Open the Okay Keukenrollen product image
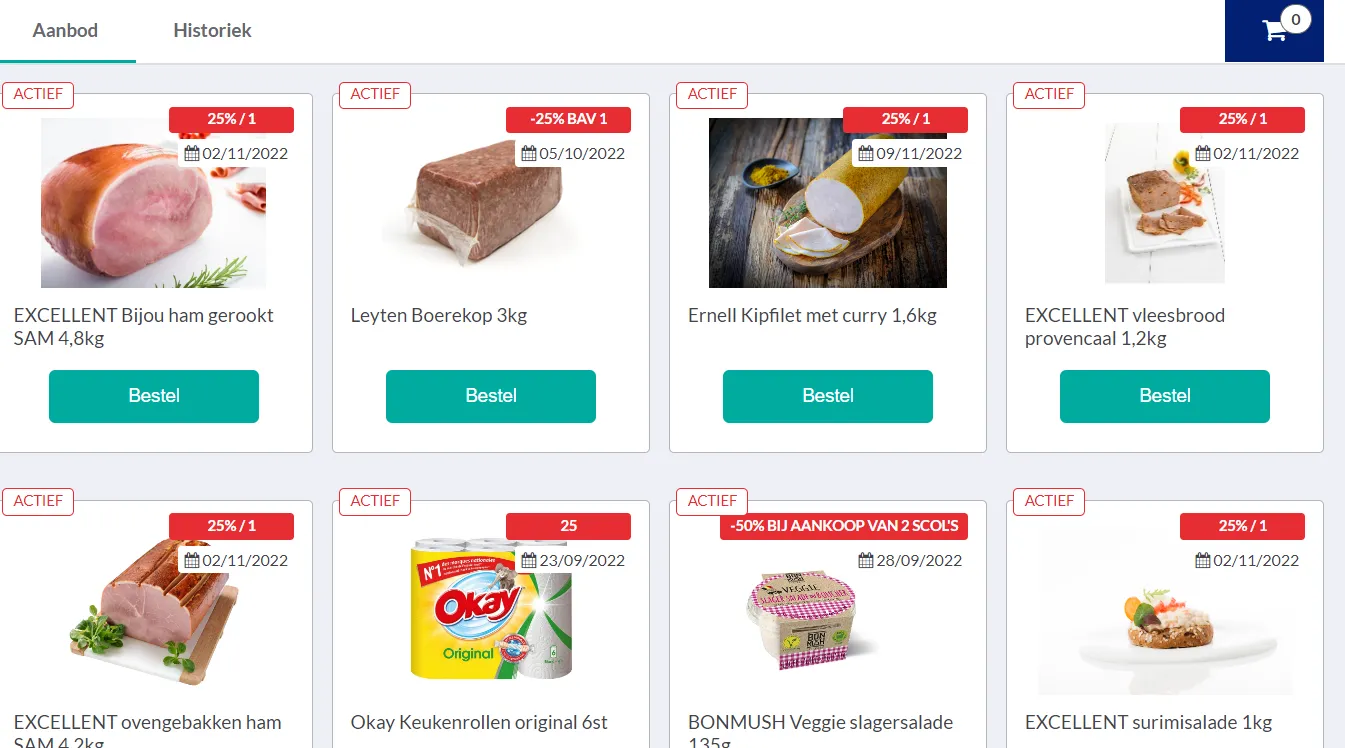Image resolution: width=1345 pixels, height=748 pixels. point(491,609)
